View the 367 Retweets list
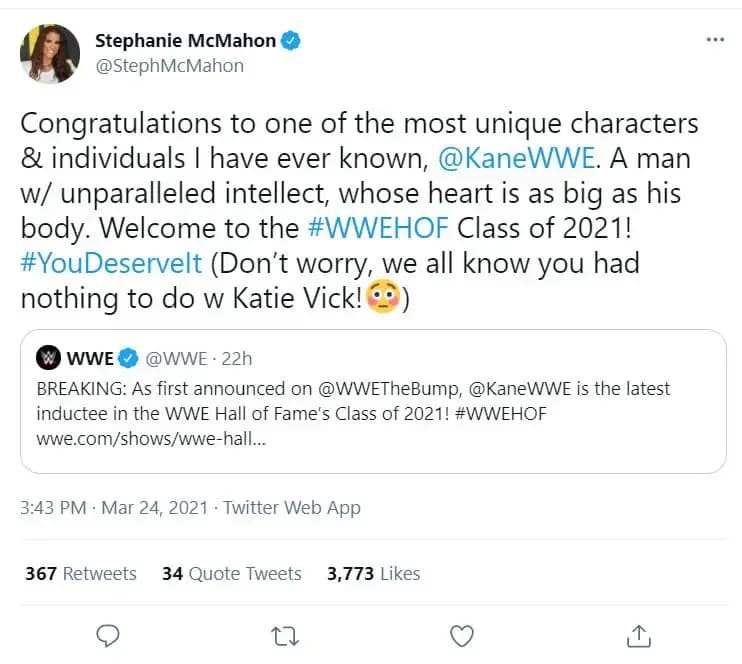Viewport: 742px width, 664px height. coord(80,573)
